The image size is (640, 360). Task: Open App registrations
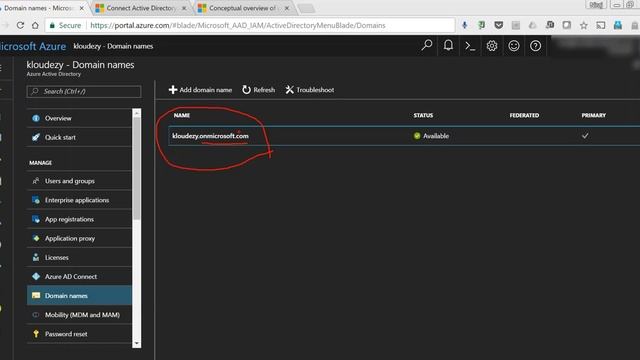[79, 219]
